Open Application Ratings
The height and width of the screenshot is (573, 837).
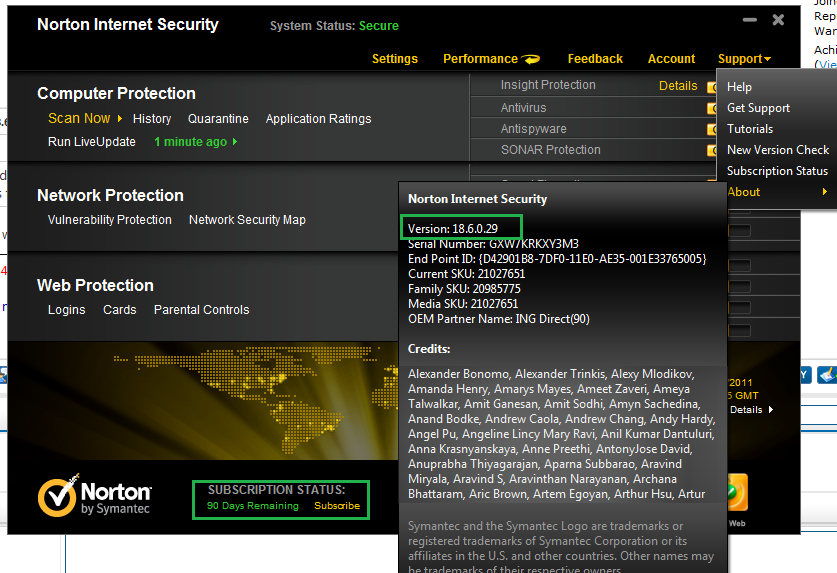click(319, 119)
